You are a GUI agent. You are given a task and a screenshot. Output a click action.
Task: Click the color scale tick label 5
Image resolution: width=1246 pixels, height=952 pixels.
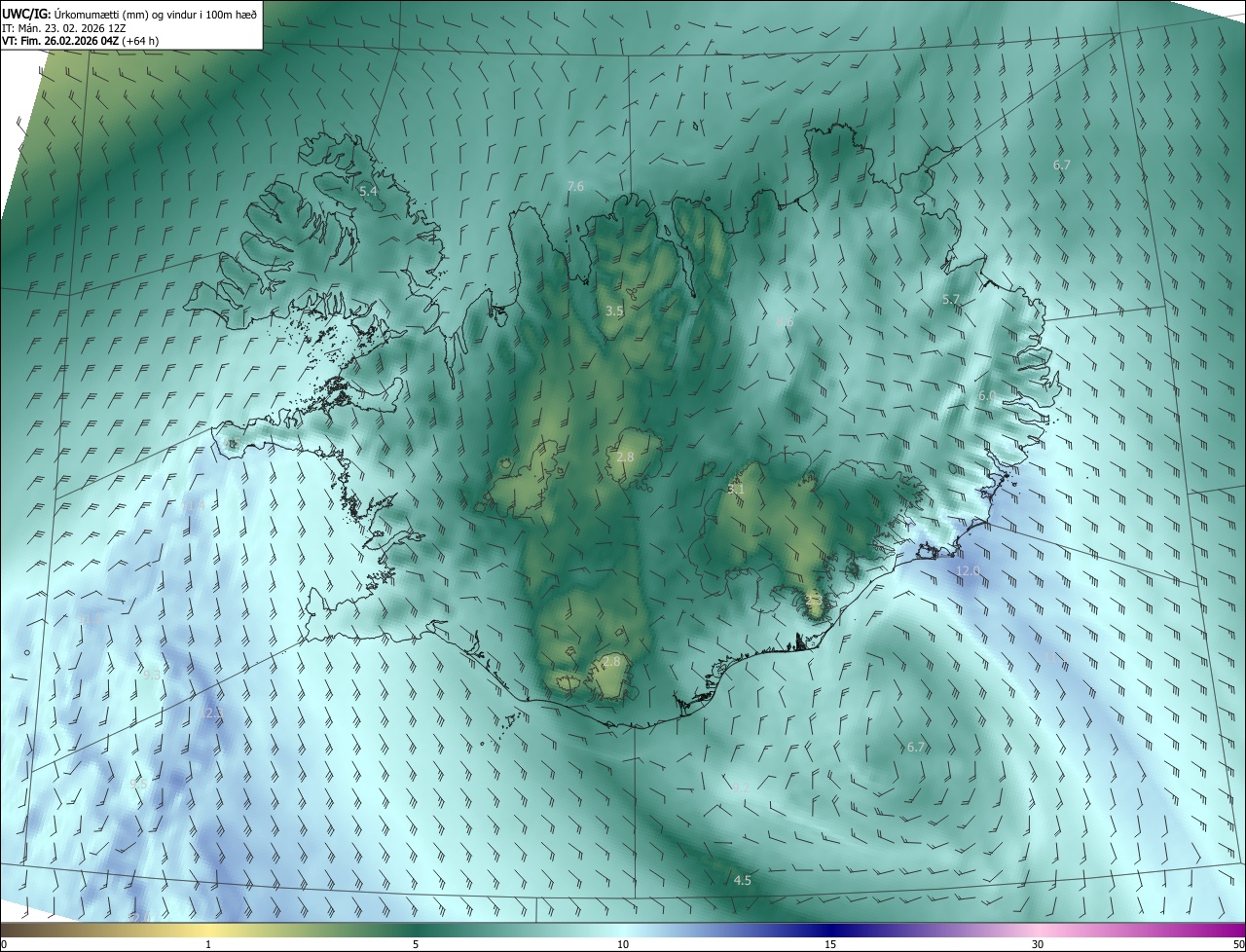tap(416, 945)
